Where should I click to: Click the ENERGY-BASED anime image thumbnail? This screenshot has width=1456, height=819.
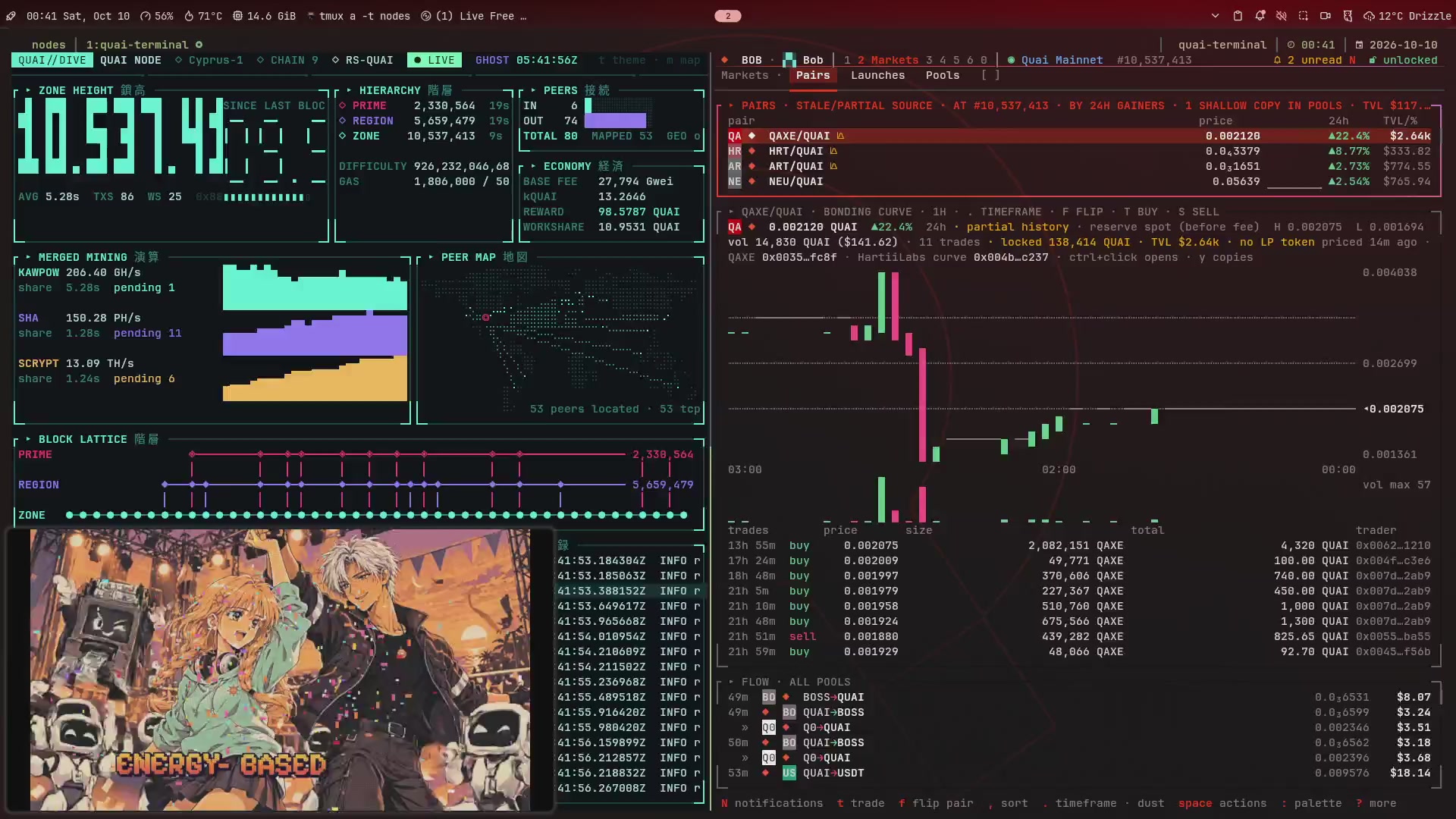280,670
